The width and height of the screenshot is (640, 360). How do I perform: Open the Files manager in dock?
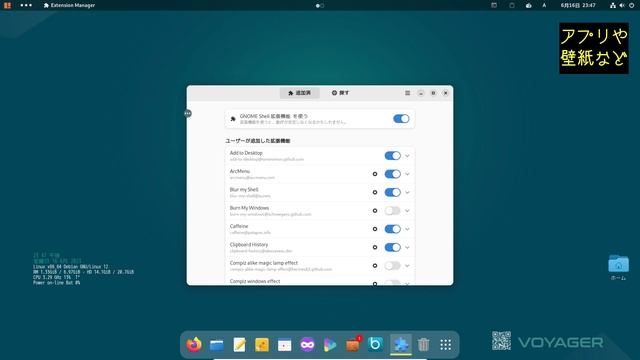click(x=217, y=345)
